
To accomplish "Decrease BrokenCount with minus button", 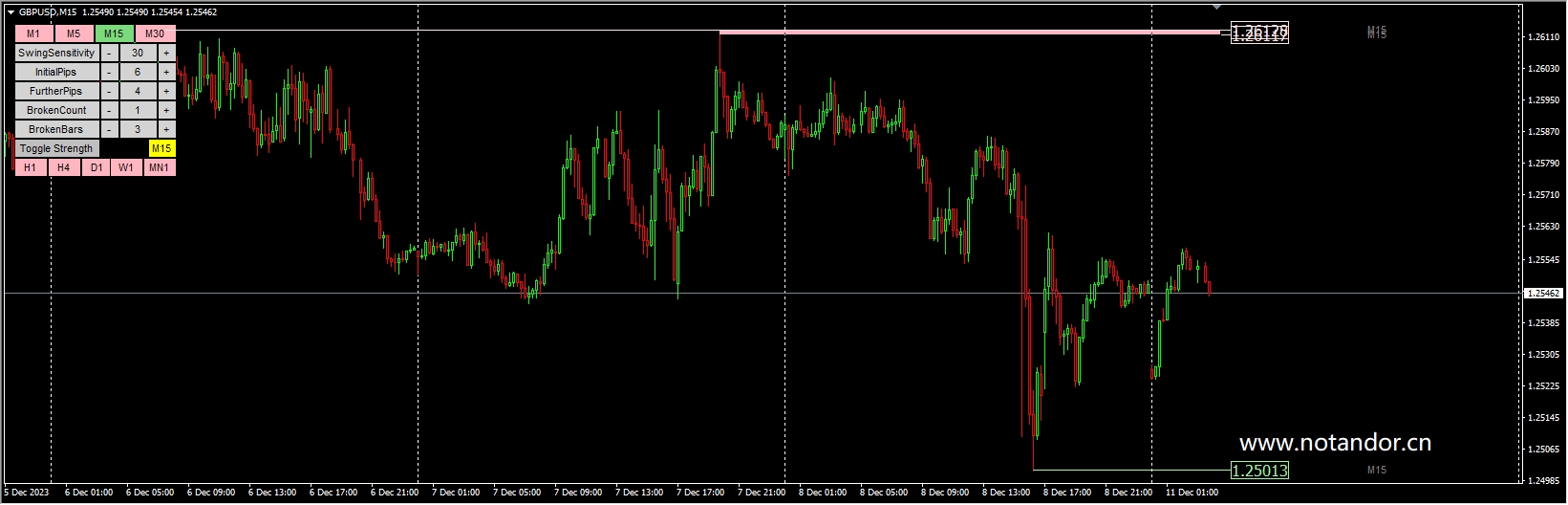I will click(x=109, y=110).
